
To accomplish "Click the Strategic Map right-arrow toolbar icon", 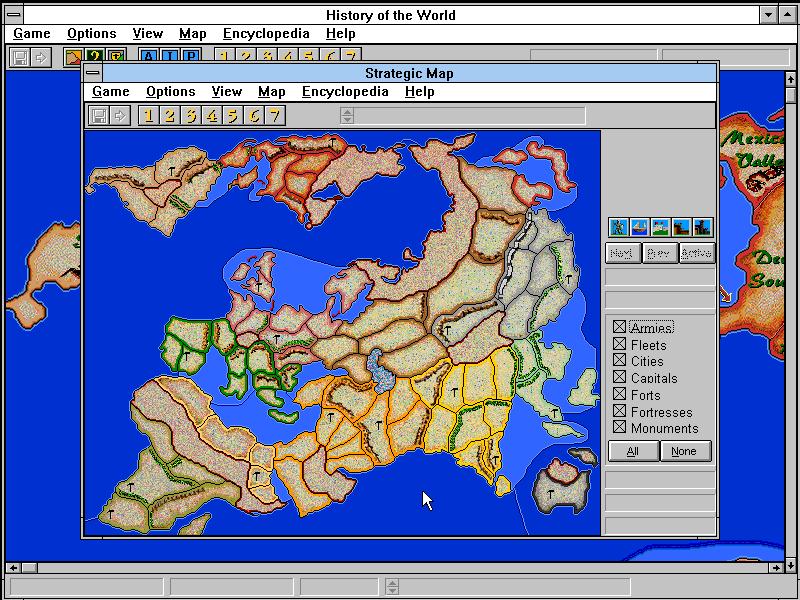I will [120, 116].
